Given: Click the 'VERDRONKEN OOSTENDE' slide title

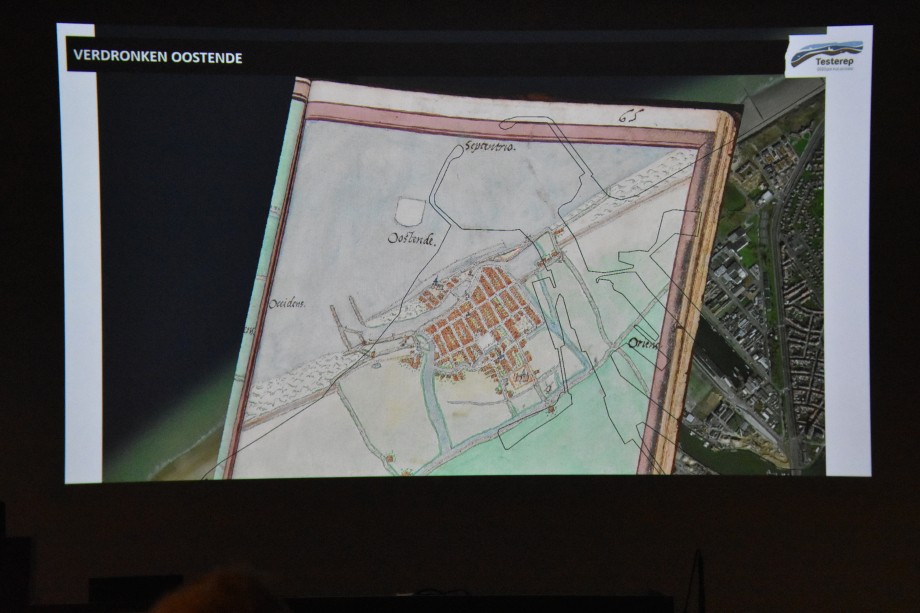Looking at the screenshot, I should [x=158, y=57].
